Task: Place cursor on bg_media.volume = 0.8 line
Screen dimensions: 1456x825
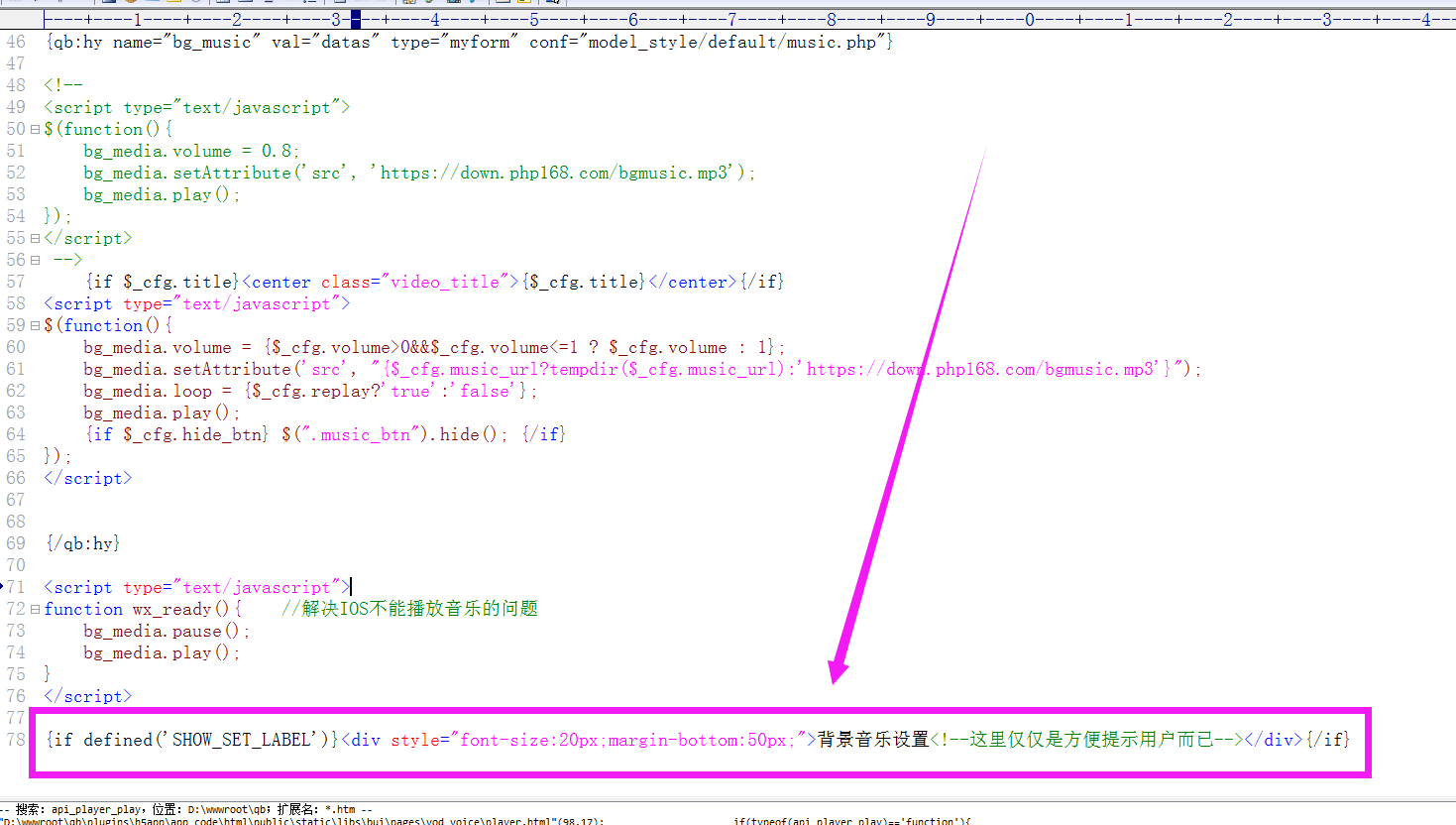Action: point(190,151)
